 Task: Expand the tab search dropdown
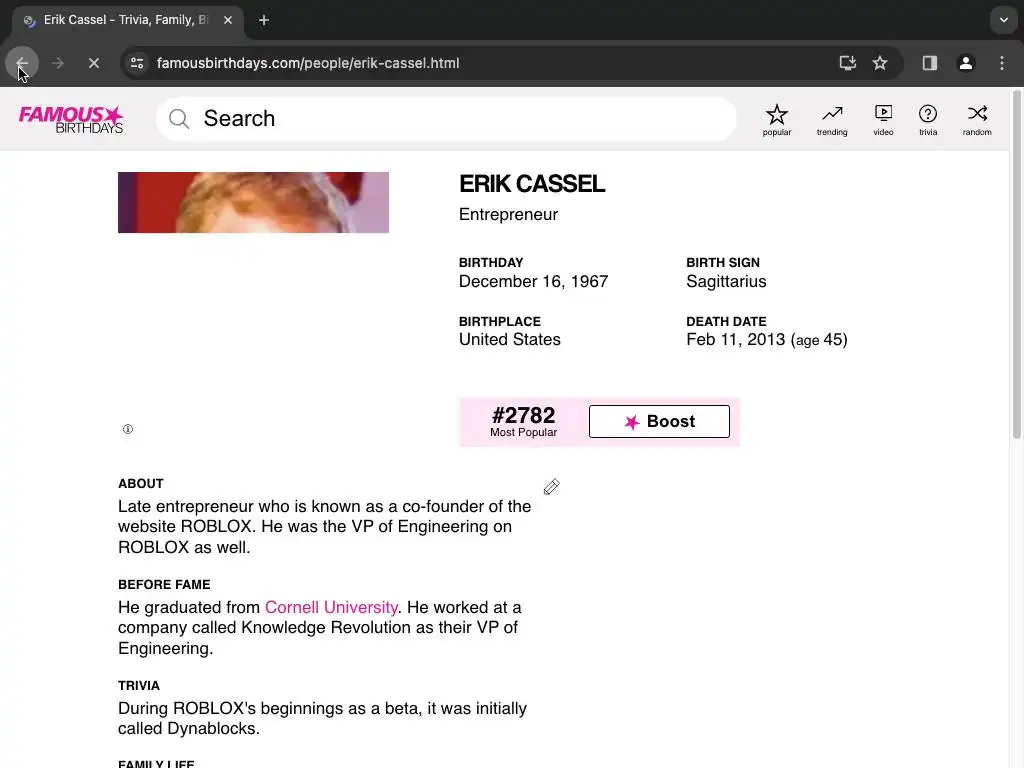[1003, 20]
